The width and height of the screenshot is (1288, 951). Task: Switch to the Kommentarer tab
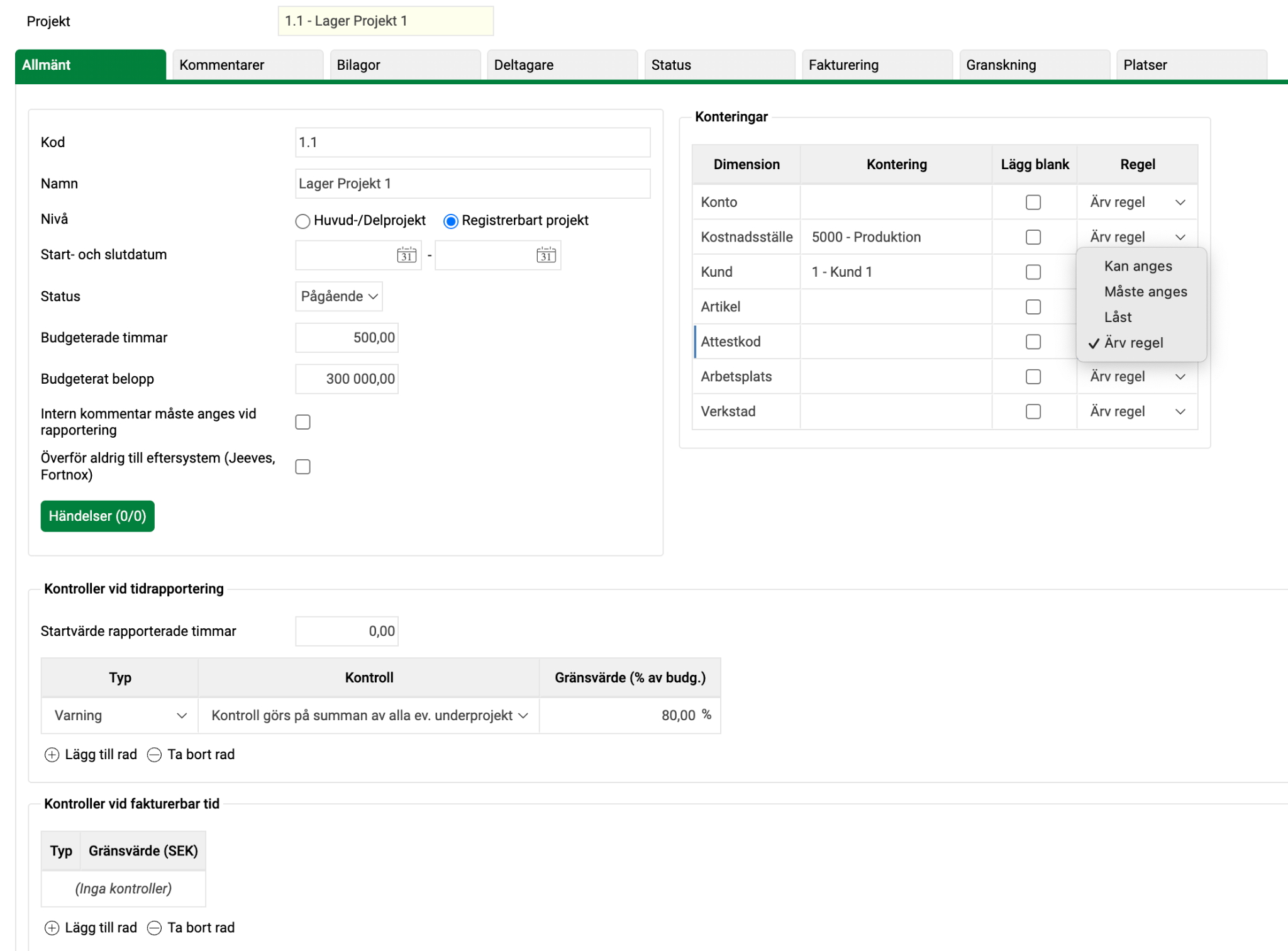[x=248, y=65]
